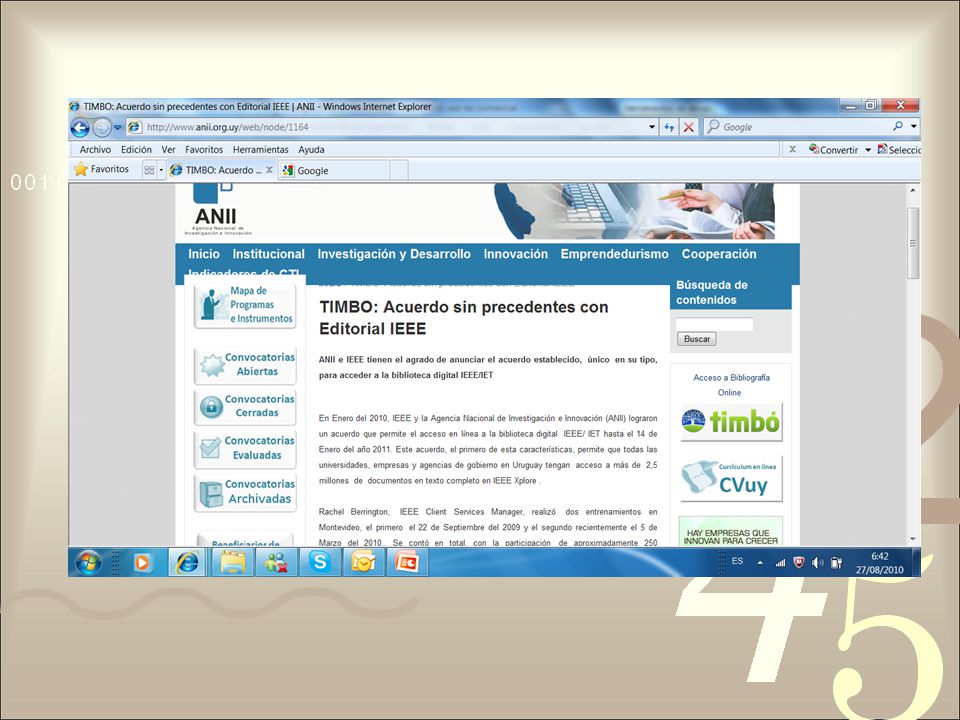Open Convocatorias Abiertas sidebar button
Viewport: 960px width, 720px height.
click(x=245, y=365)
